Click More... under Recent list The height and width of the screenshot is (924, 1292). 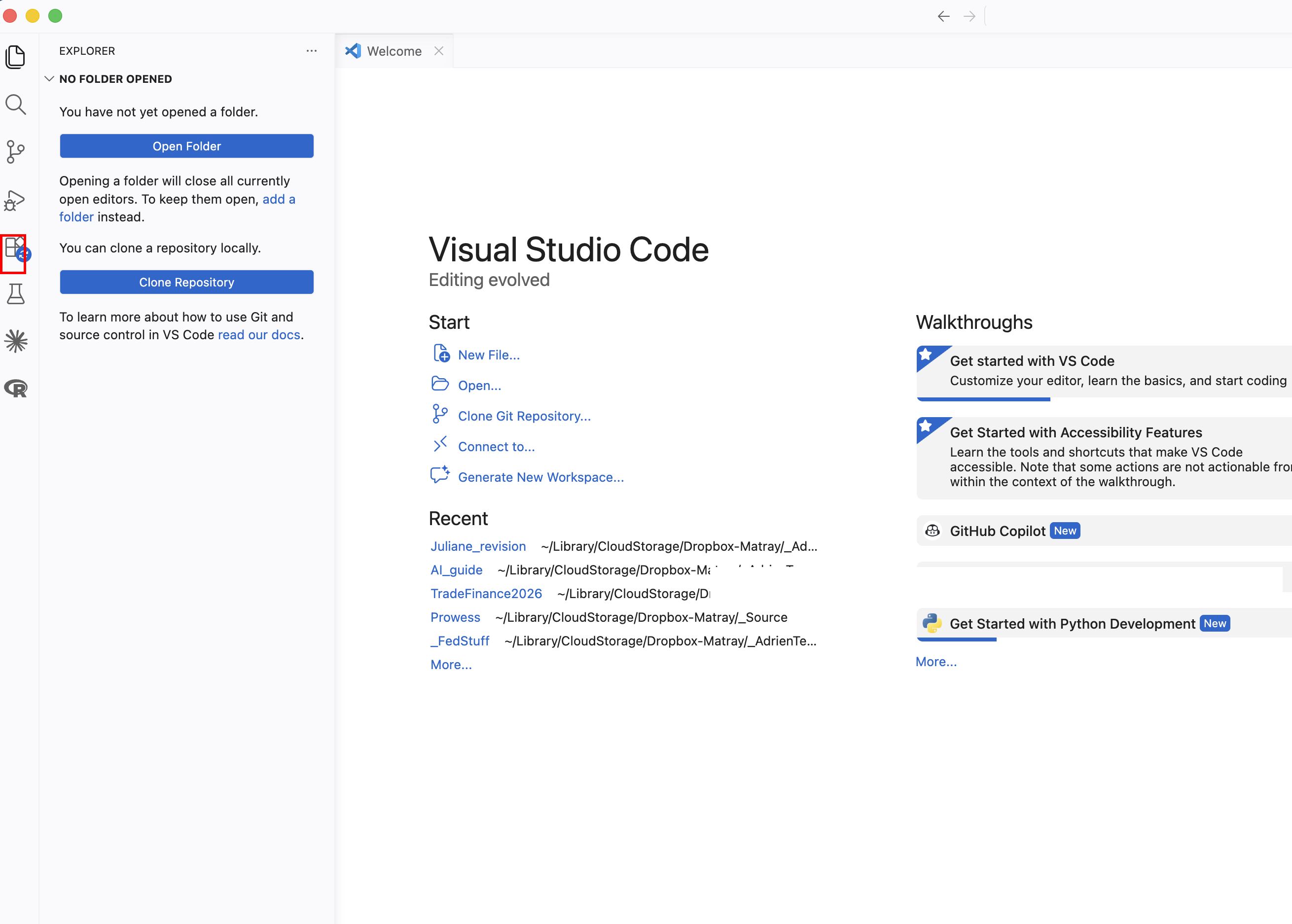[x=451, y=665]
